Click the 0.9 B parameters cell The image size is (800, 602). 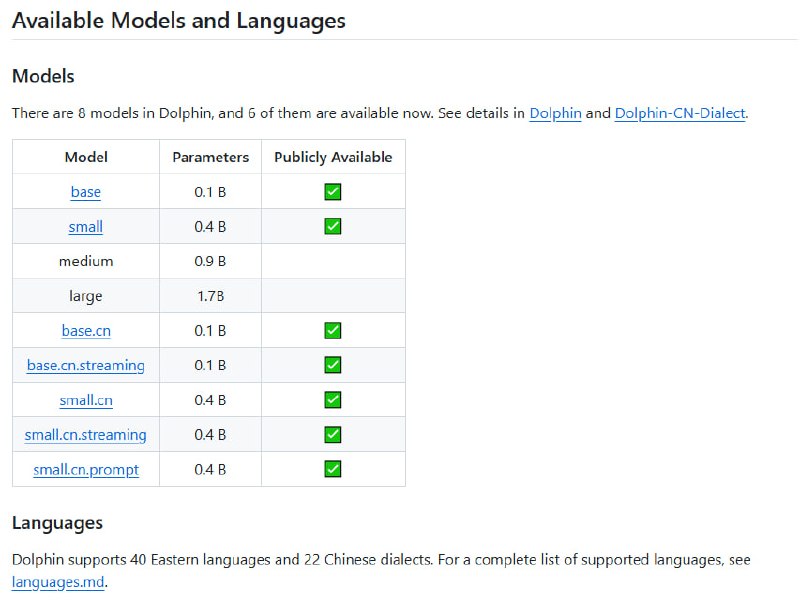pos(210,261)
